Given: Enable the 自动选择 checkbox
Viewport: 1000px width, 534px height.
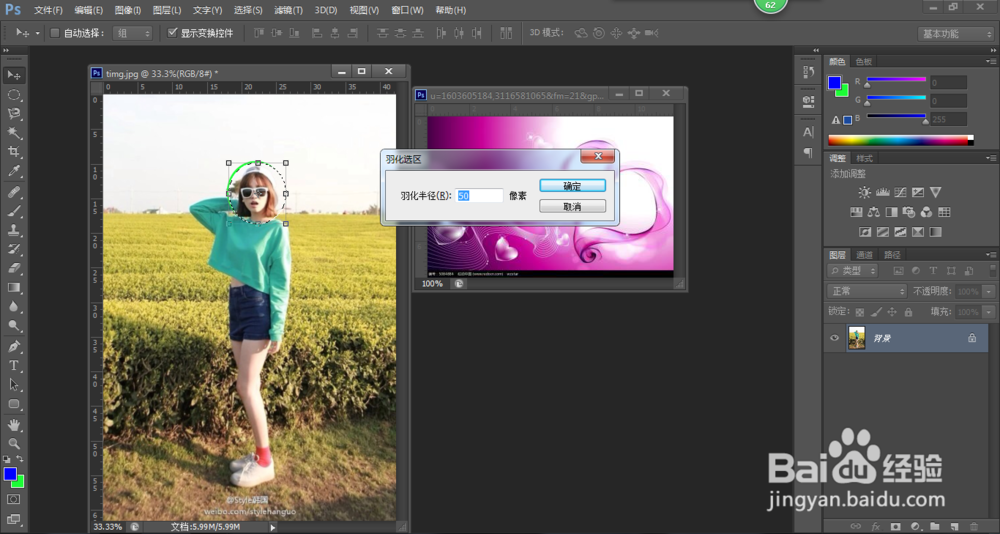Looking at the screenshot, I should (x=55, y=33).
